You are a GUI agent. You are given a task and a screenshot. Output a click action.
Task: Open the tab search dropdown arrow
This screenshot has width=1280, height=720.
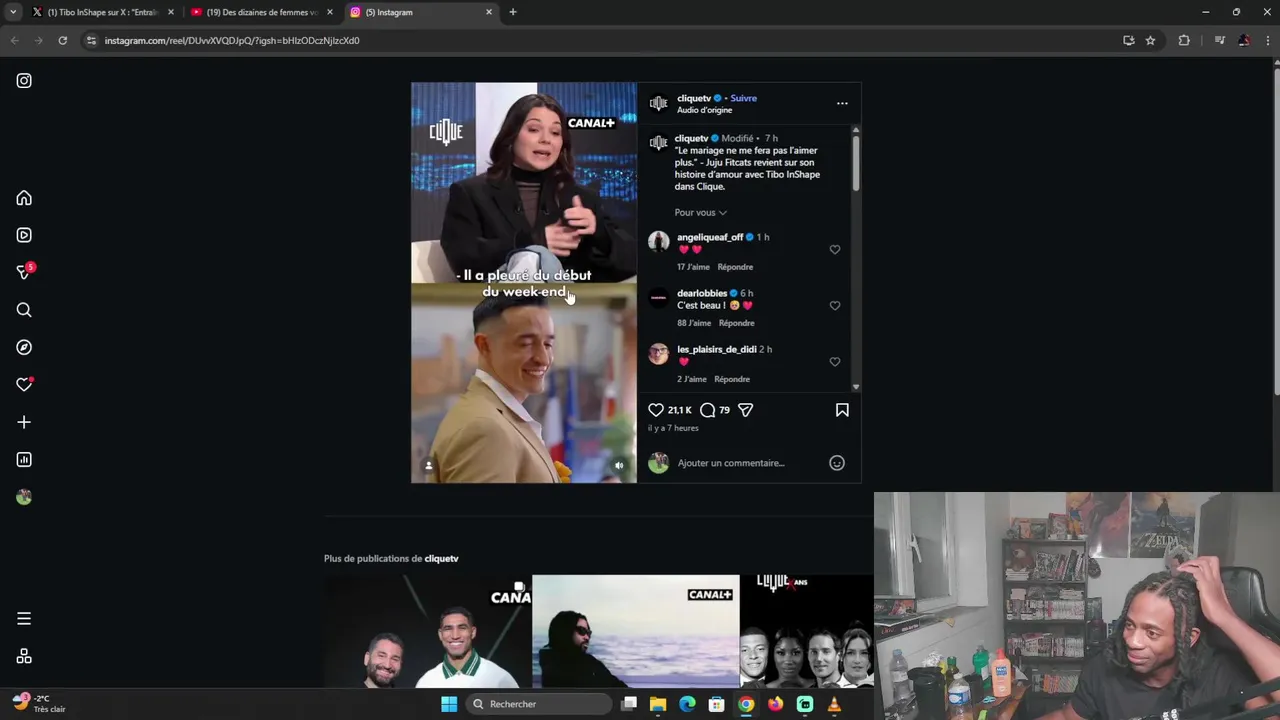coord(13,12)
